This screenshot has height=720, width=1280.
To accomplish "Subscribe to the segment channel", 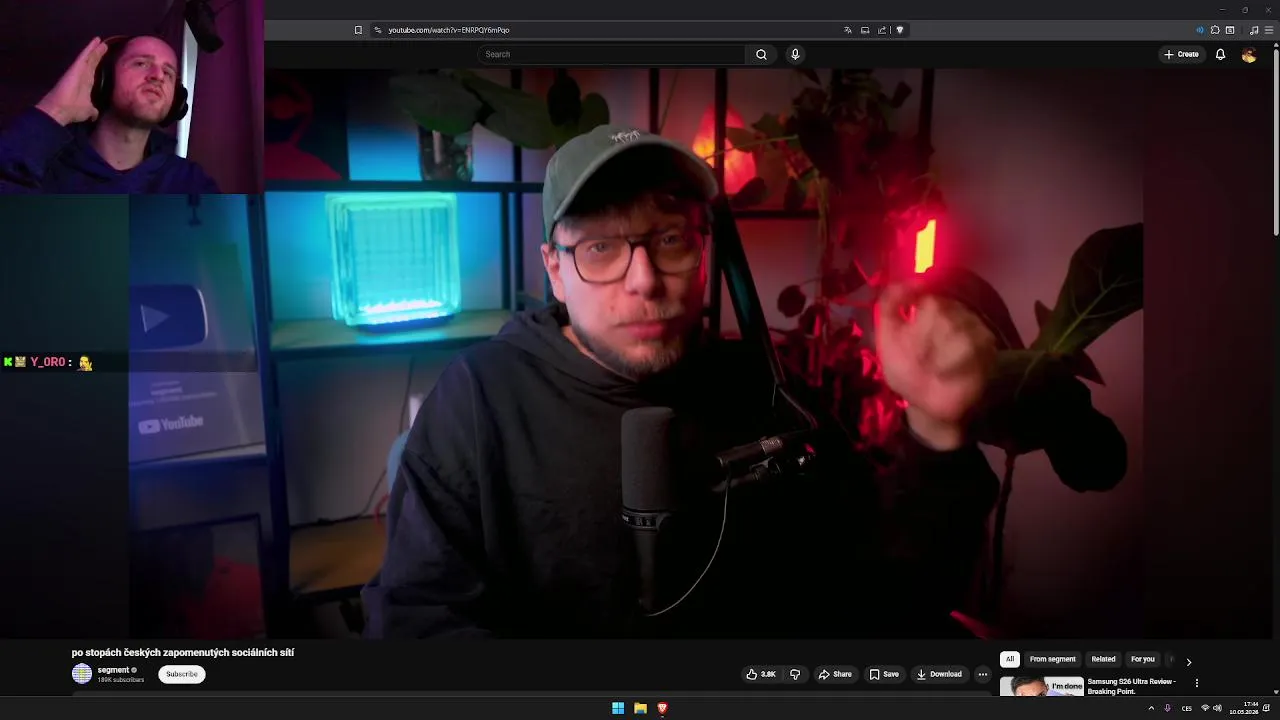I will pos(181,674).
